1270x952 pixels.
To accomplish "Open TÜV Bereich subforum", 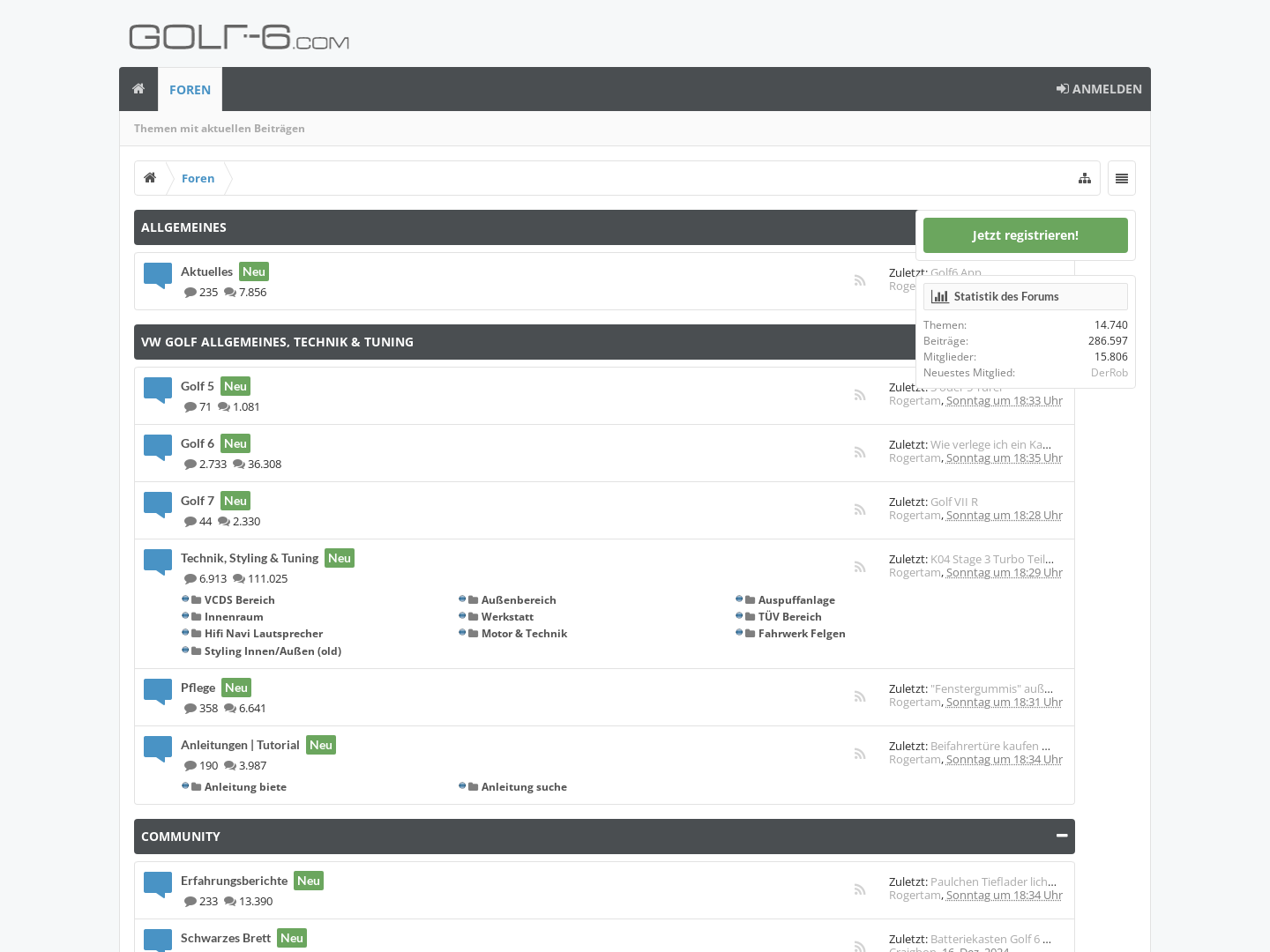I will pyautogui.click(x=790, y=617).
